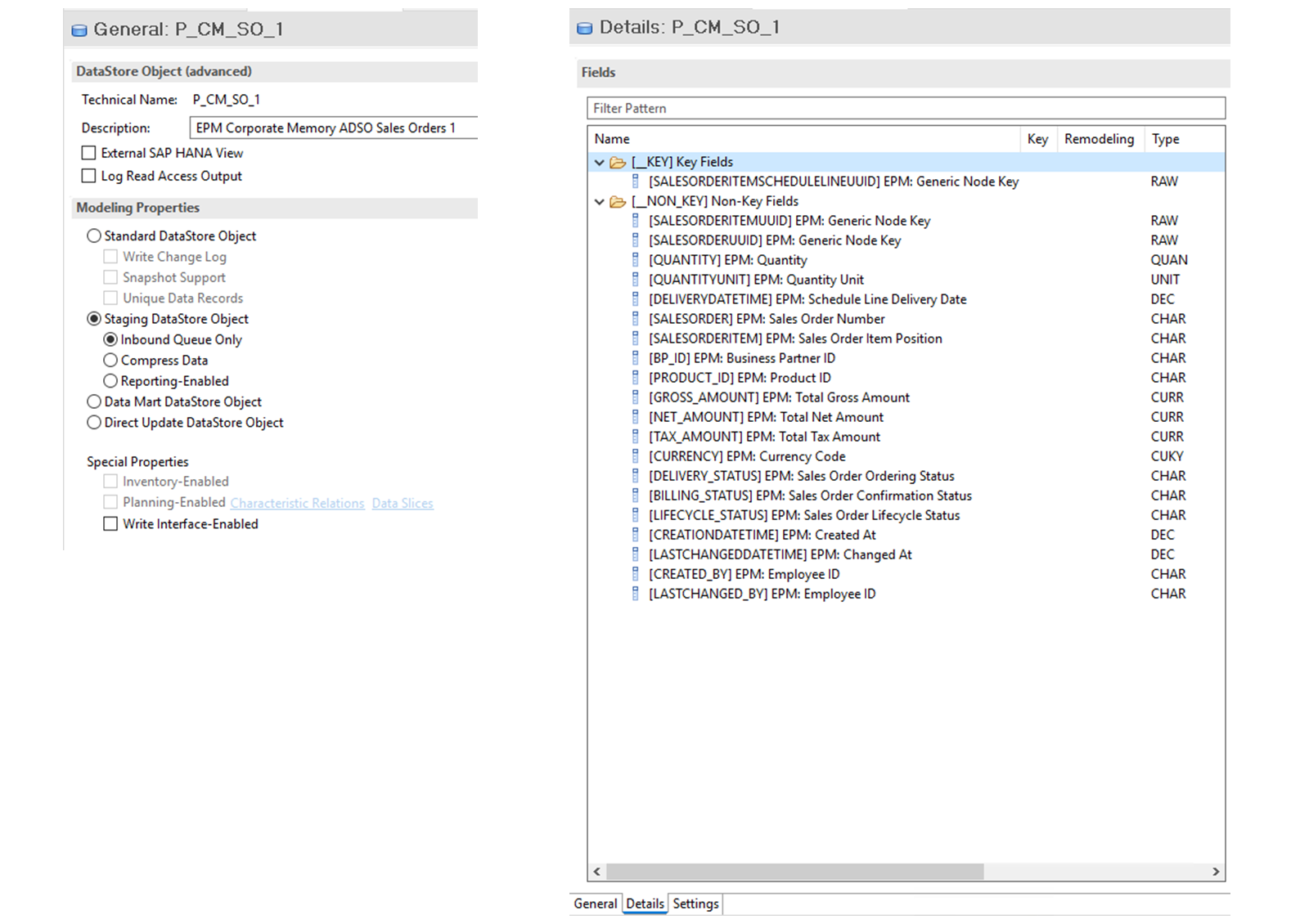Click into the Description text field
The height and width of the screenshot is (924, 1309).
point(334,128)
